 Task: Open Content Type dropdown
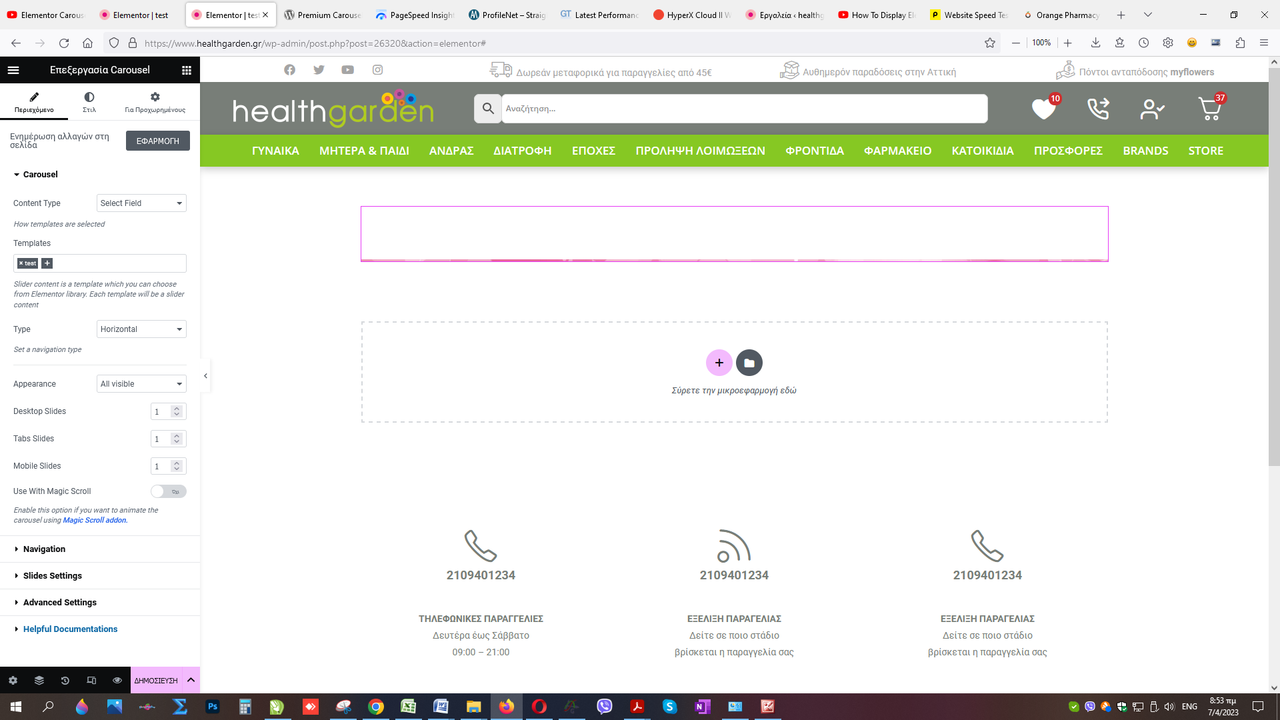coord(141,203)
